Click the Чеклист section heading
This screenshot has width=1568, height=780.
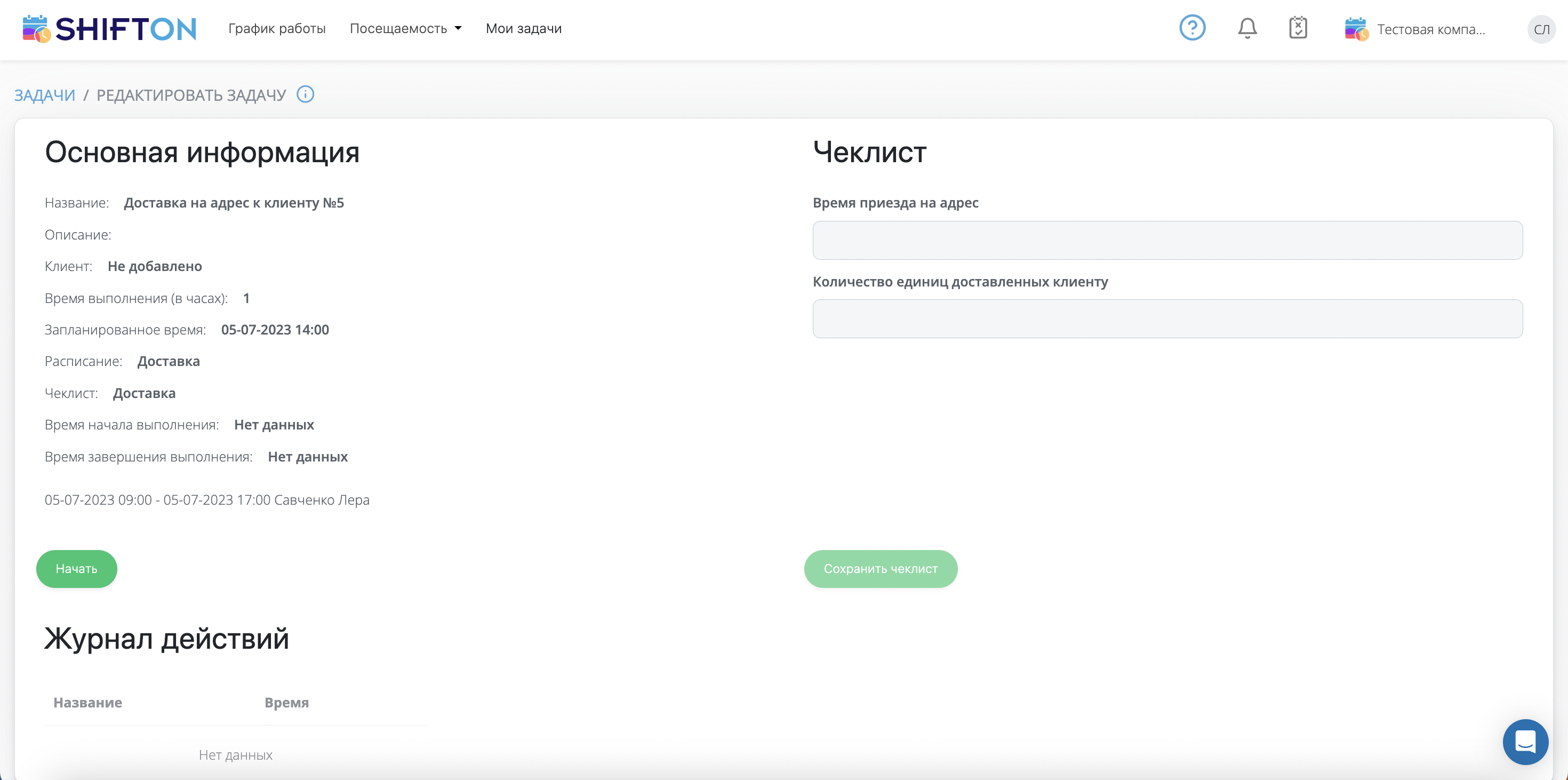coord(869,152)
